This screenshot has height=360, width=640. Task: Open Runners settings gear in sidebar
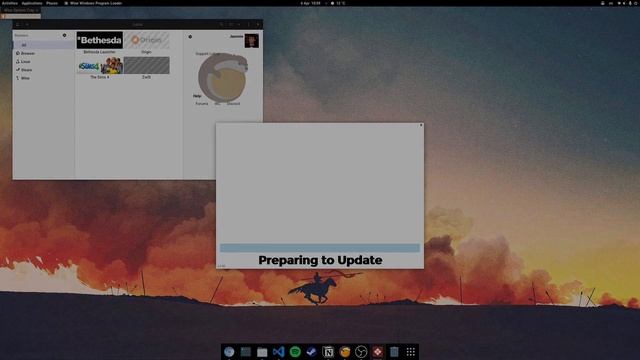pos(64,36)
